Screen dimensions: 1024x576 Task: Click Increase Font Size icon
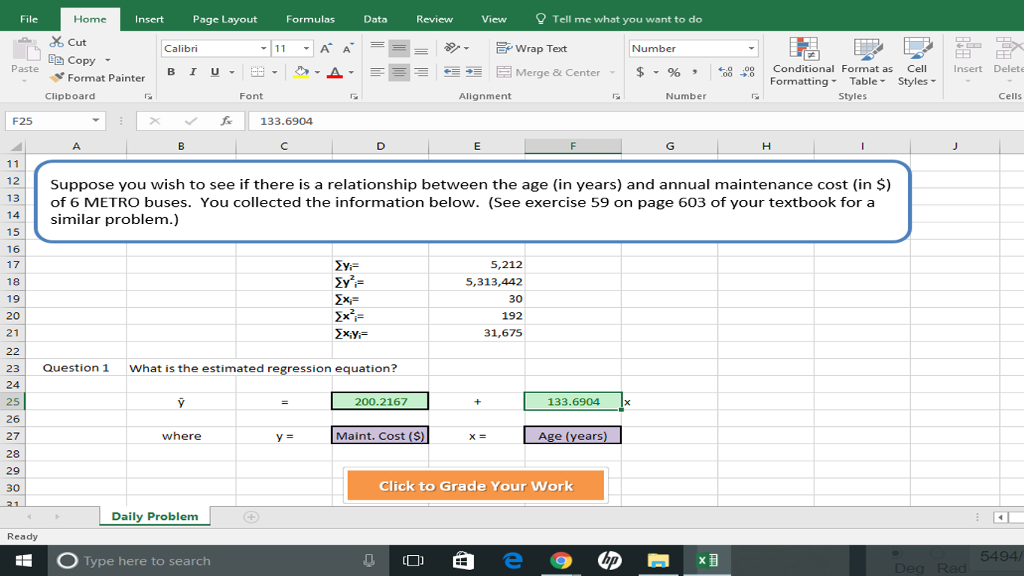tap(327, 49)
